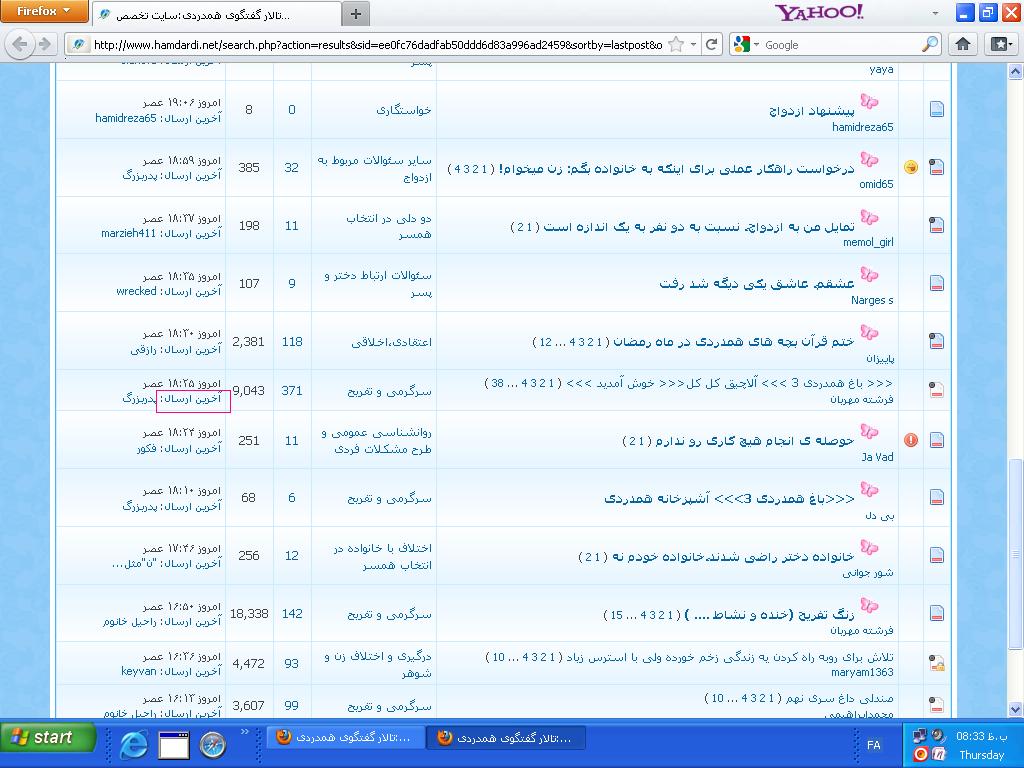Click thread status icon in 'پیشنهاد ازدواج' row
This screenshot has height=768, width=1024.
pyautogui.click(x=937, y=109)
